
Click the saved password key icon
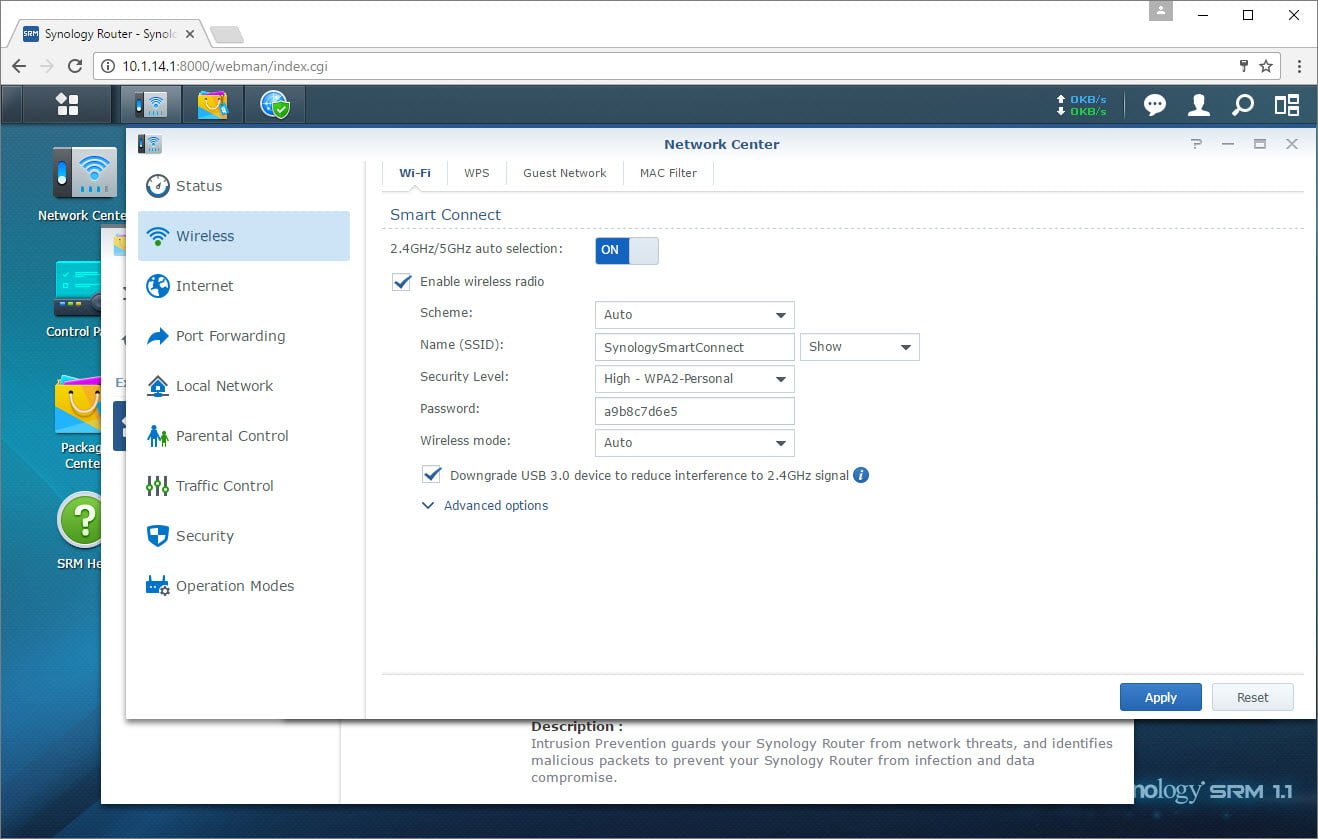(x=1244, y=66)
